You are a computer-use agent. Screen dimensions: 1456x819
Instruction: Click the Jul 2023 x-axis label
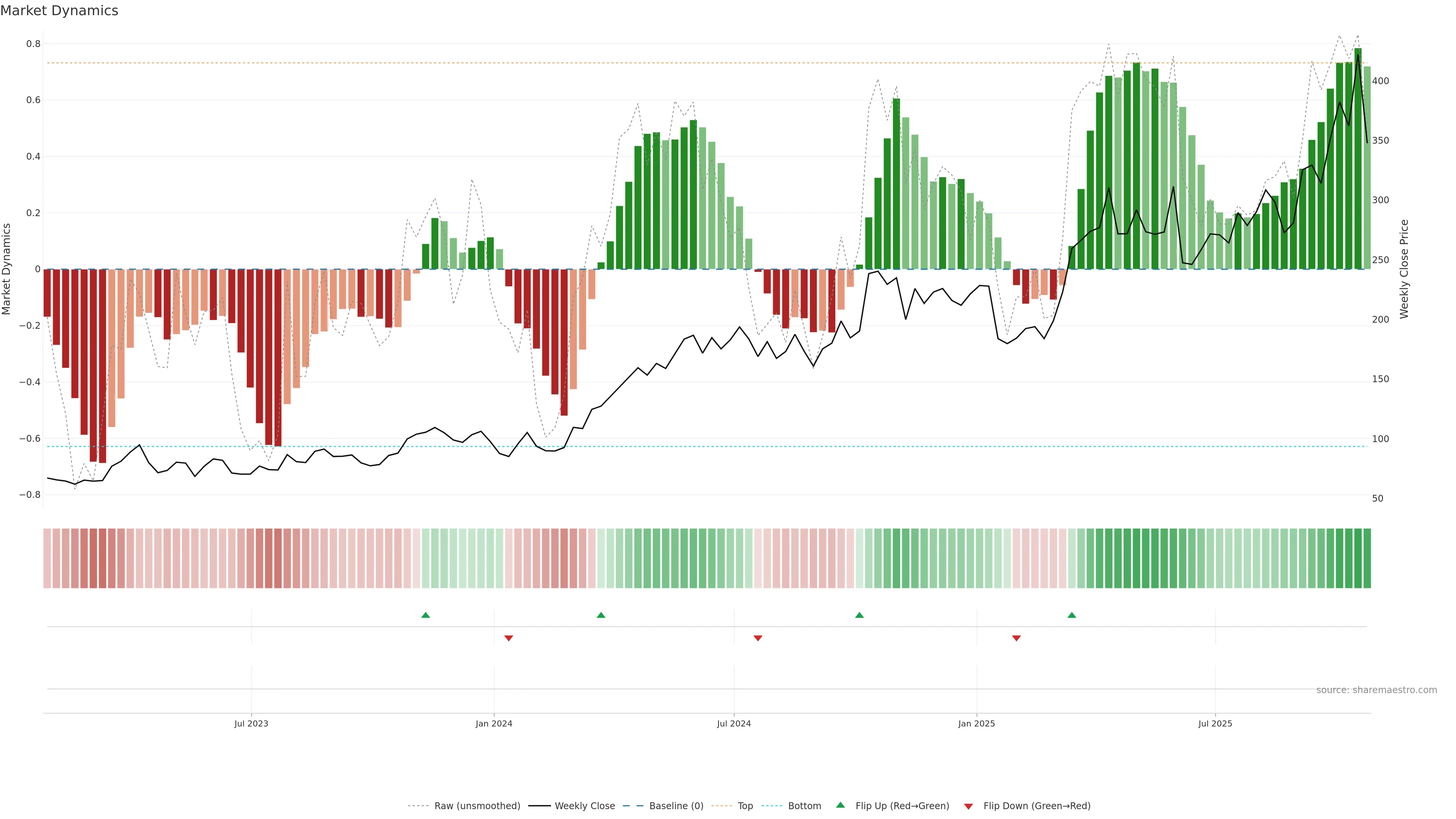(251, 723)
